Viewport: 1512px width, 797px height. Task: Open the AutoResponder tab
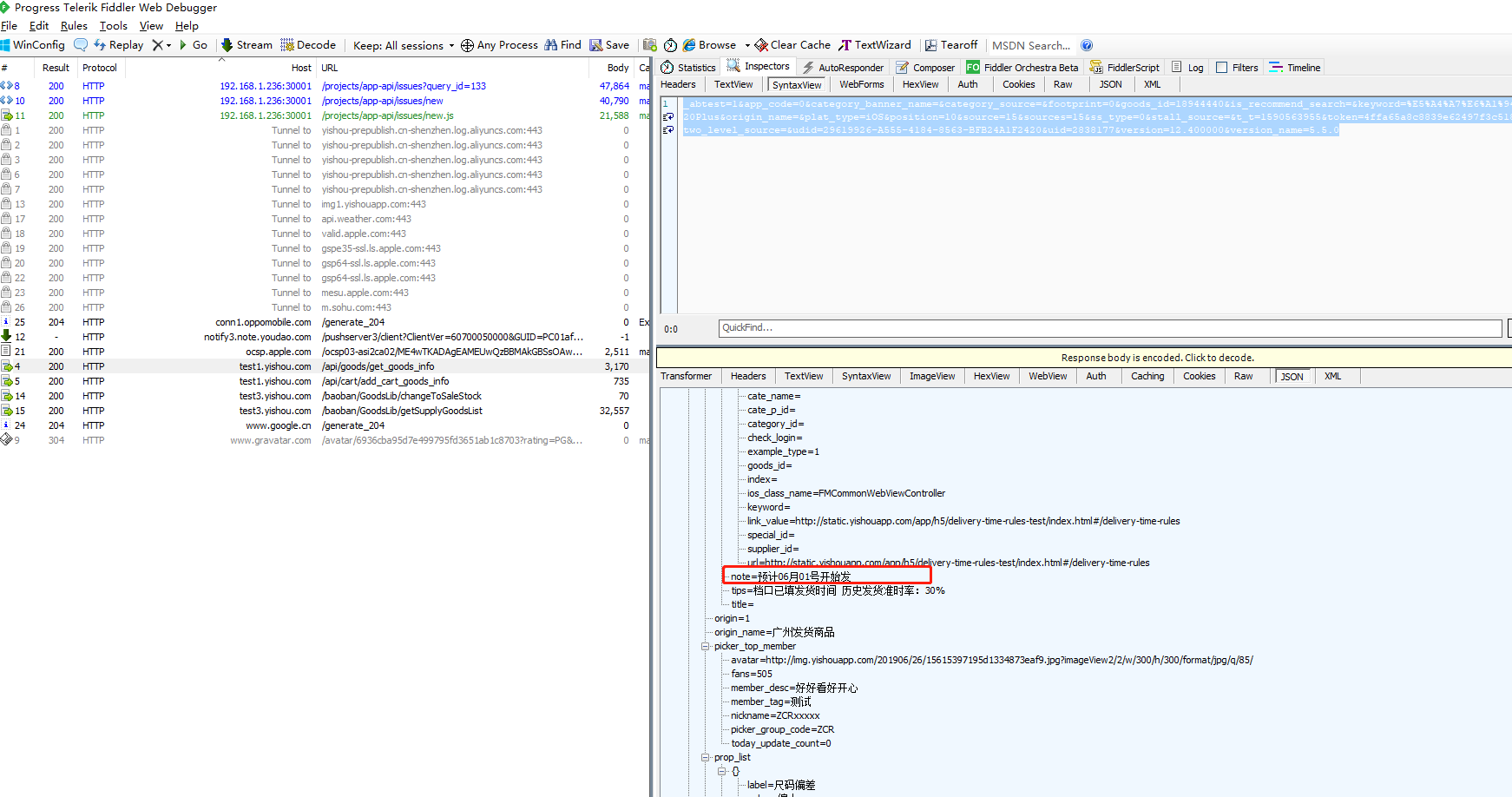[x=843, y=67]
